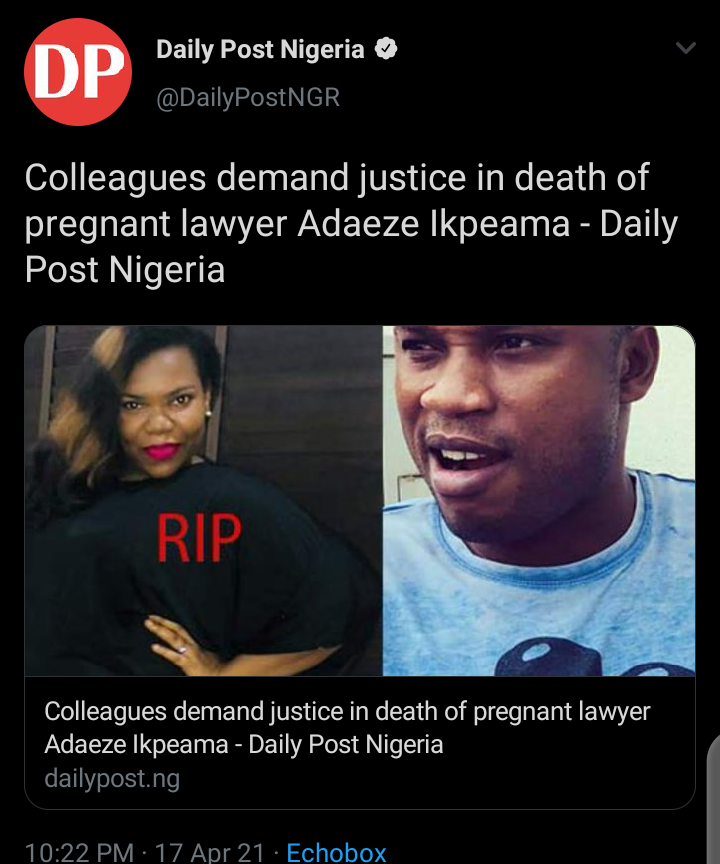Open the Daily Post Nigeria profile avatar

pyautogui.click(x=78, y=72)
